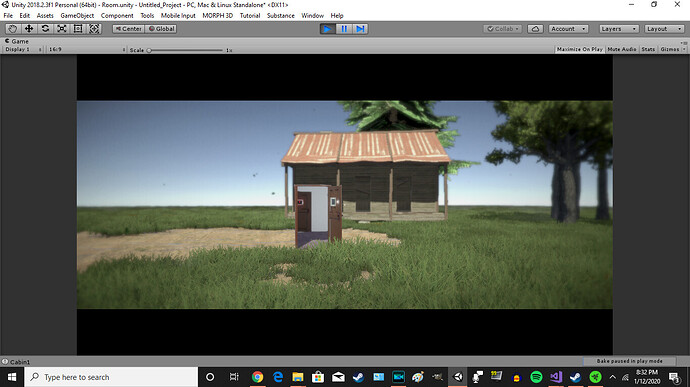Open the Display 1 dropdown
This screenshot has width=690, height=387.
(x=23, y=49)
